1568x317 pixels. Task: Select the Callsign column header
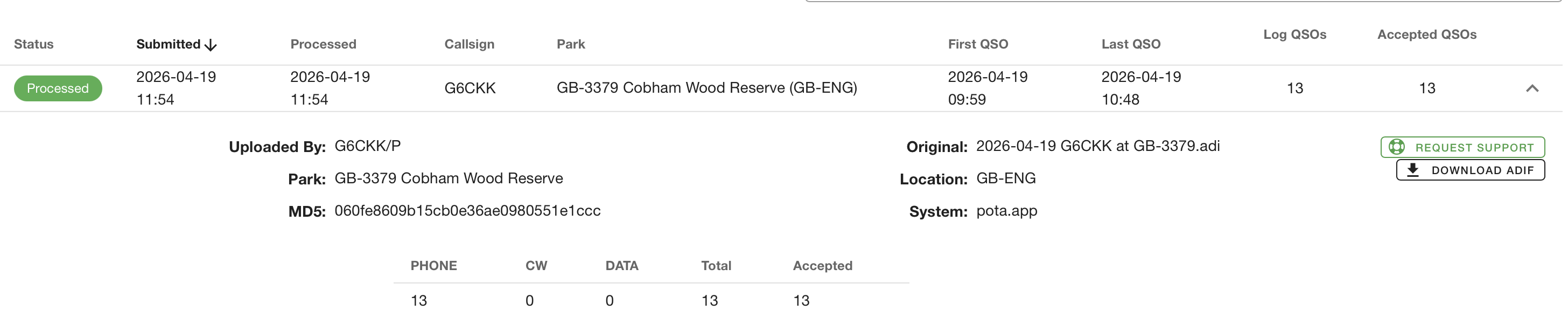tap(468, 44)
